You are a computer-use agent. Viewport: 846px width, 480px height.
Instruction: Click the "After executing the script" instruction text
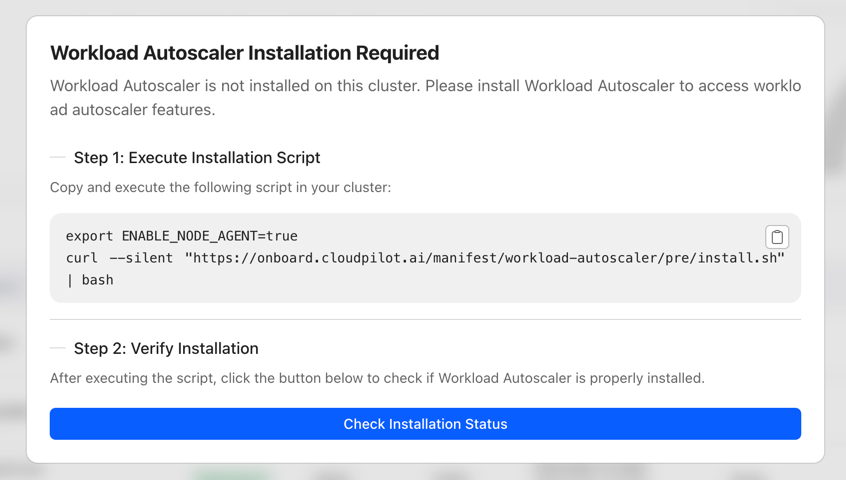(377, 378)
